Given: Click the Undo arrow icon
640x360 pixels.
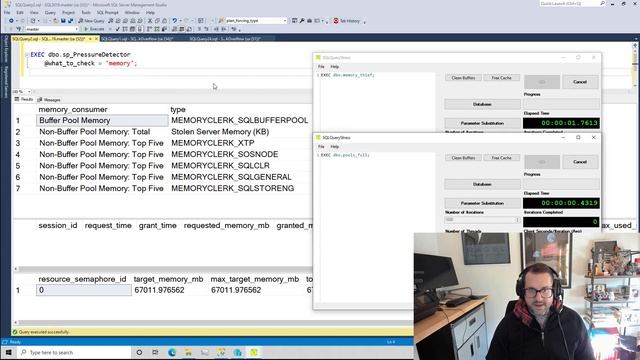Looking at the screenshot, I should pos(175,20).
